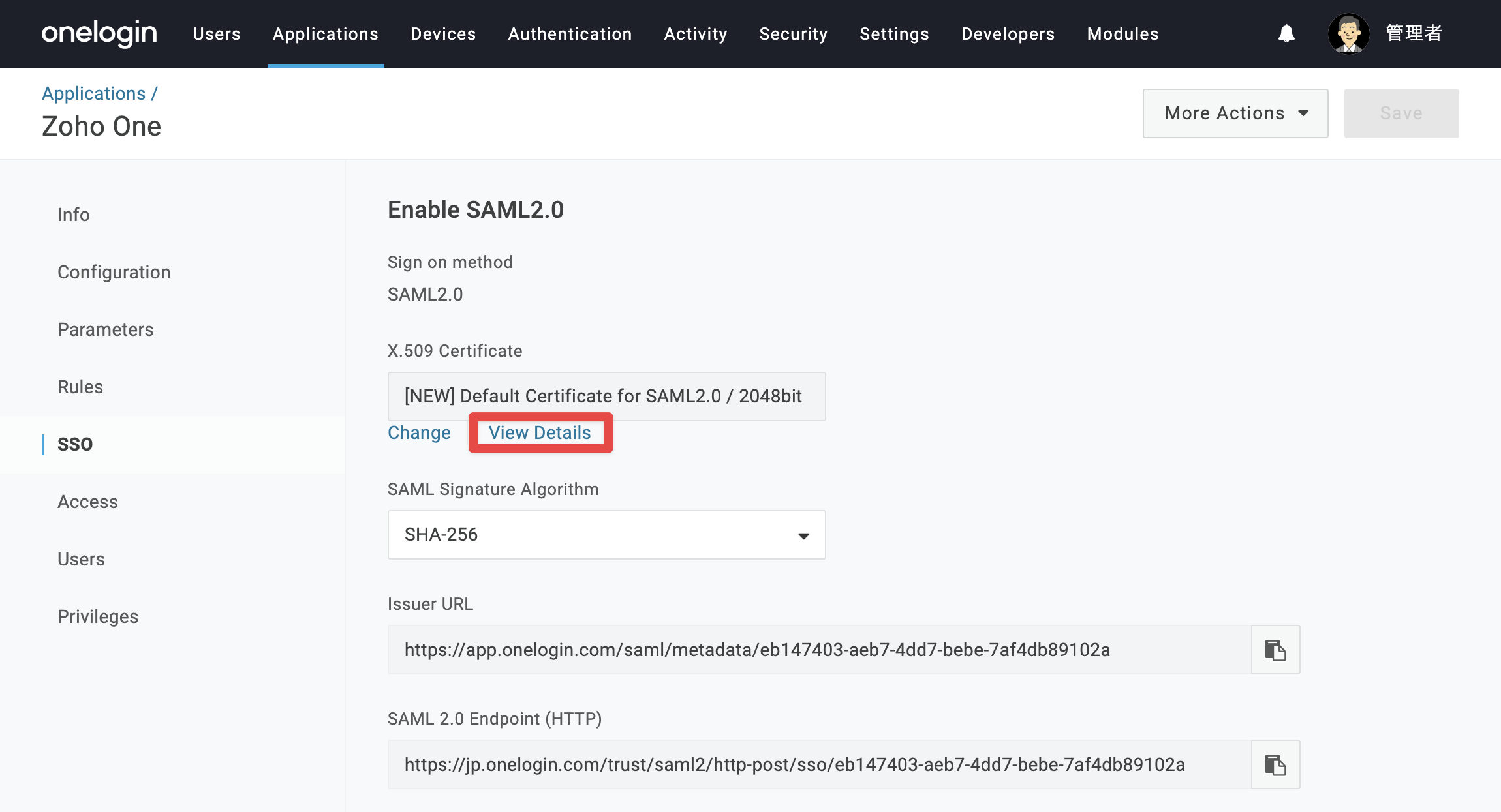
Task: Select the Users sidebar tab
Action: tap(81, 559)
